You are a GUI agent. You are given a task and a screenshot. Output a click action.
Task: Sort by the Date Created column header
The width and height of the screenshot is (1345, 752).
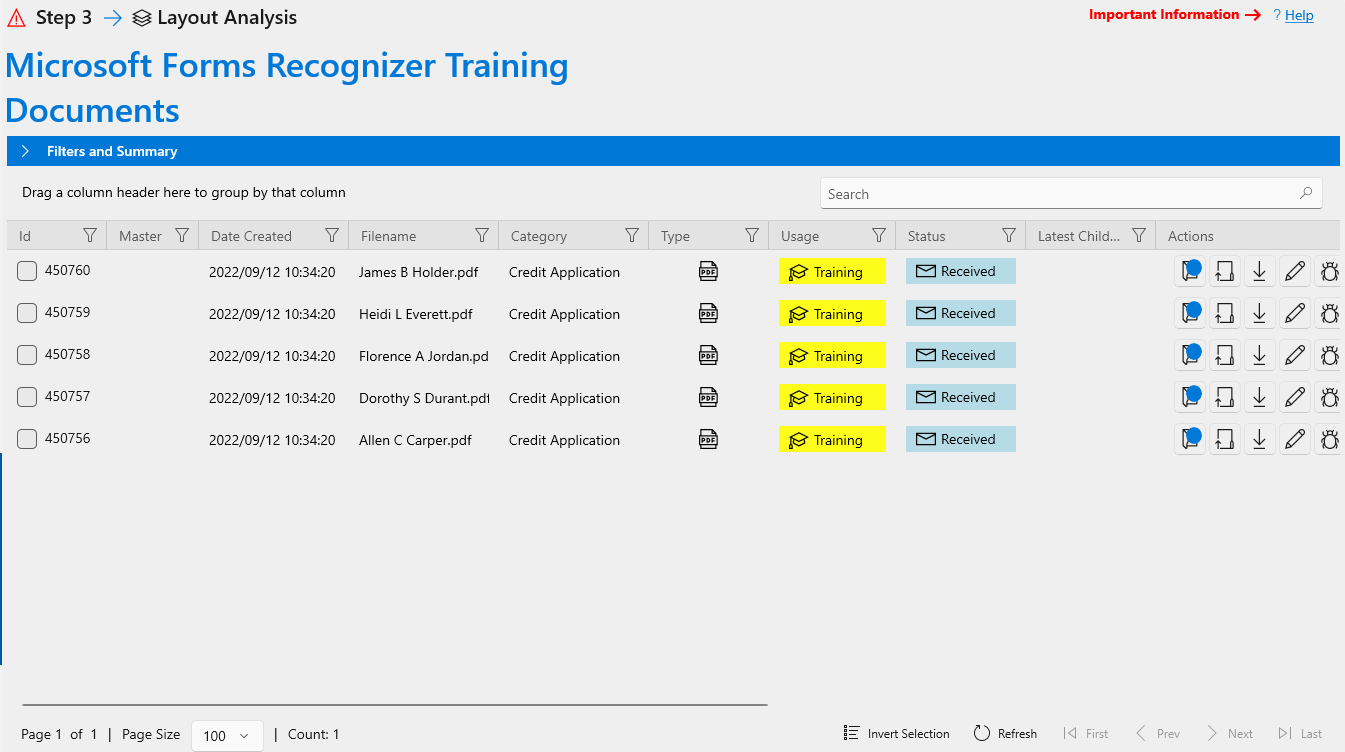pos(251,236)
